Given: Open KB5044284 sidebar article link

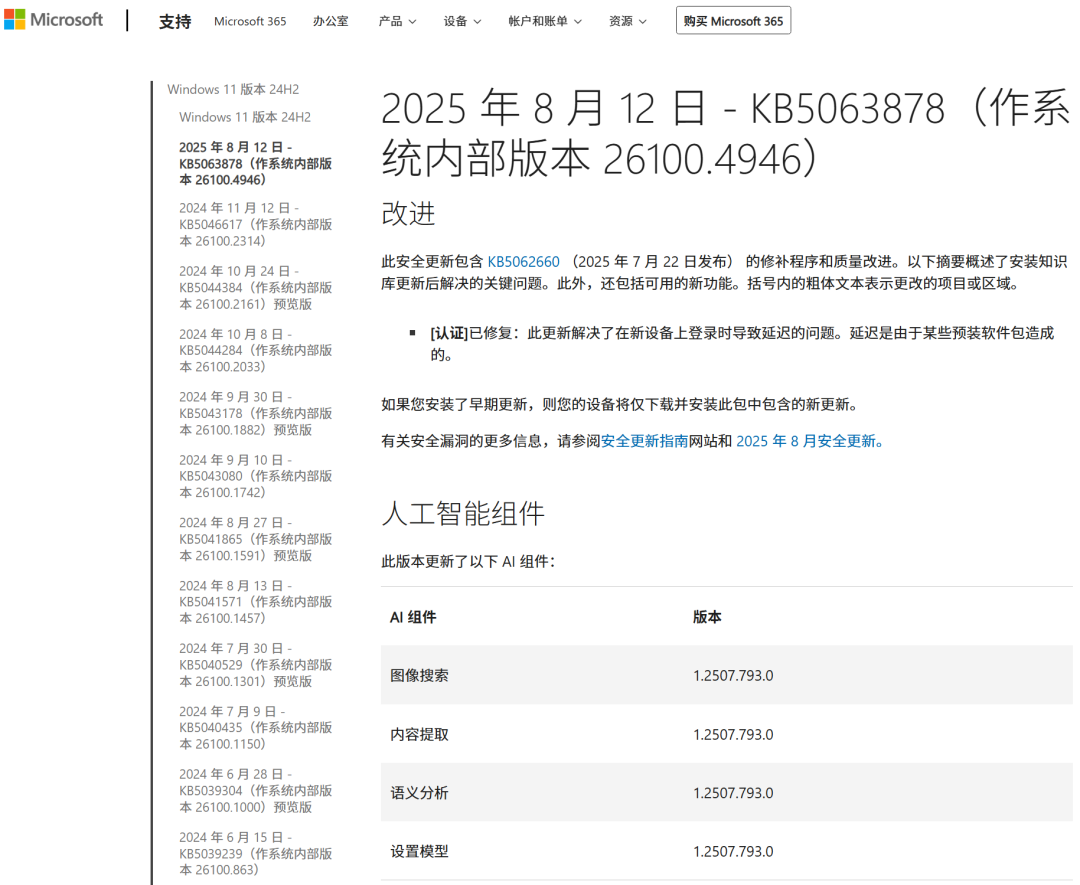Looking at the screenshot, I should tap(256, 351).
